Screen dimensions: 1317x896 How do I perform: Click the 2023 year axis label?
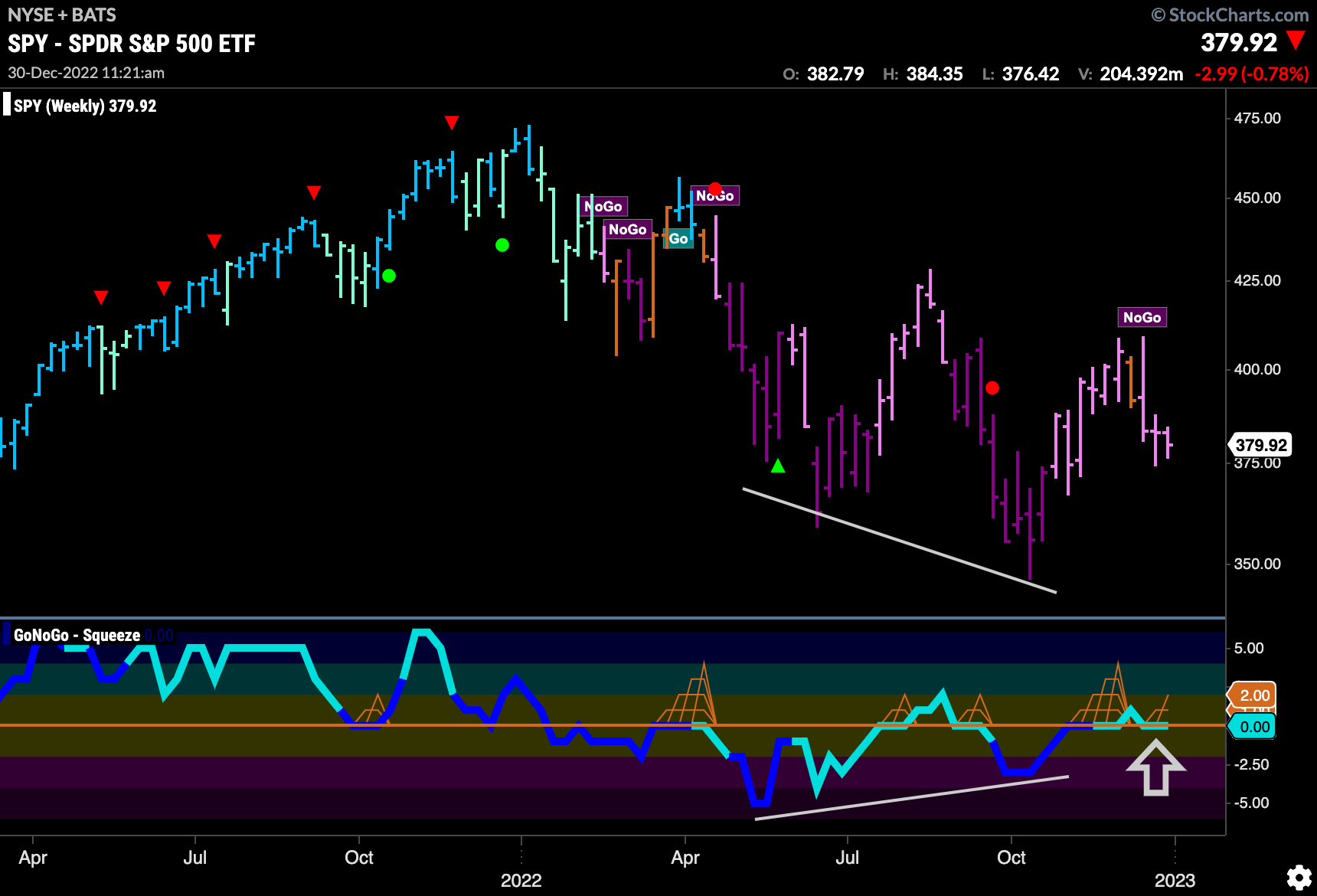pyautogui.click(x=1175, y=881)
